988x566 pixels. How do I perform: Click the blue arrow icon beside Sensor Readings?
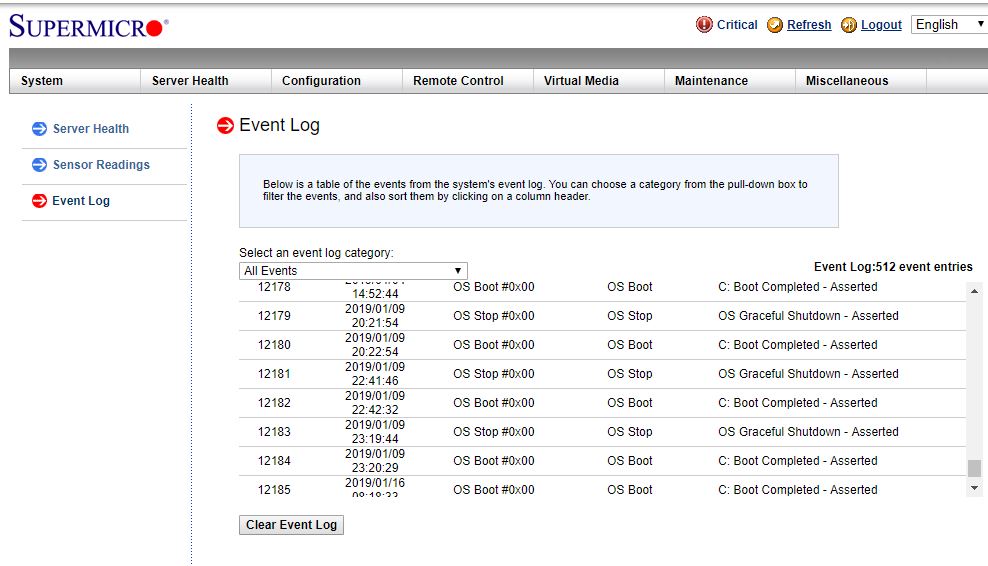[39, 165]
